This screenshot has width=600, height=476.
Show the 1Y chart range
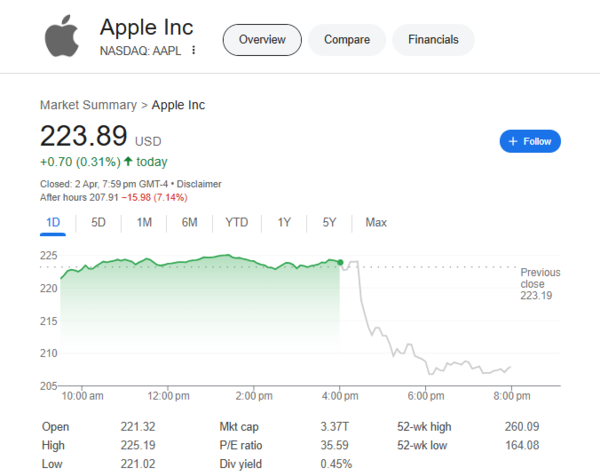point(284,222)
